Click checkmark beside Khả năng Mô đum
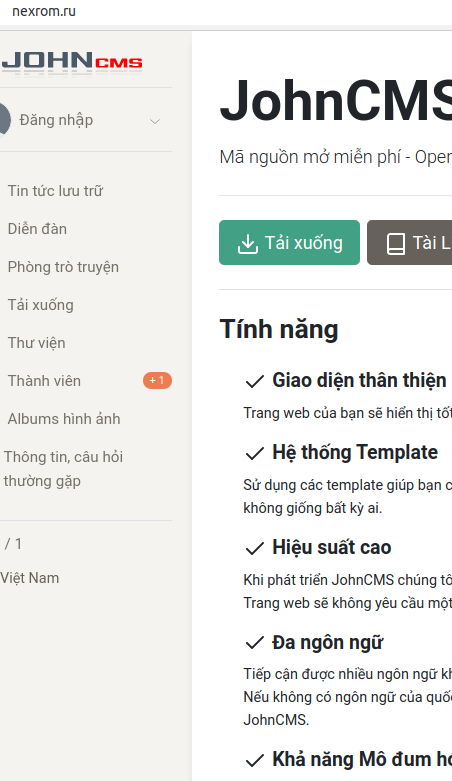The width and height of the screenshot is (452, 781). tap(255, 760)
